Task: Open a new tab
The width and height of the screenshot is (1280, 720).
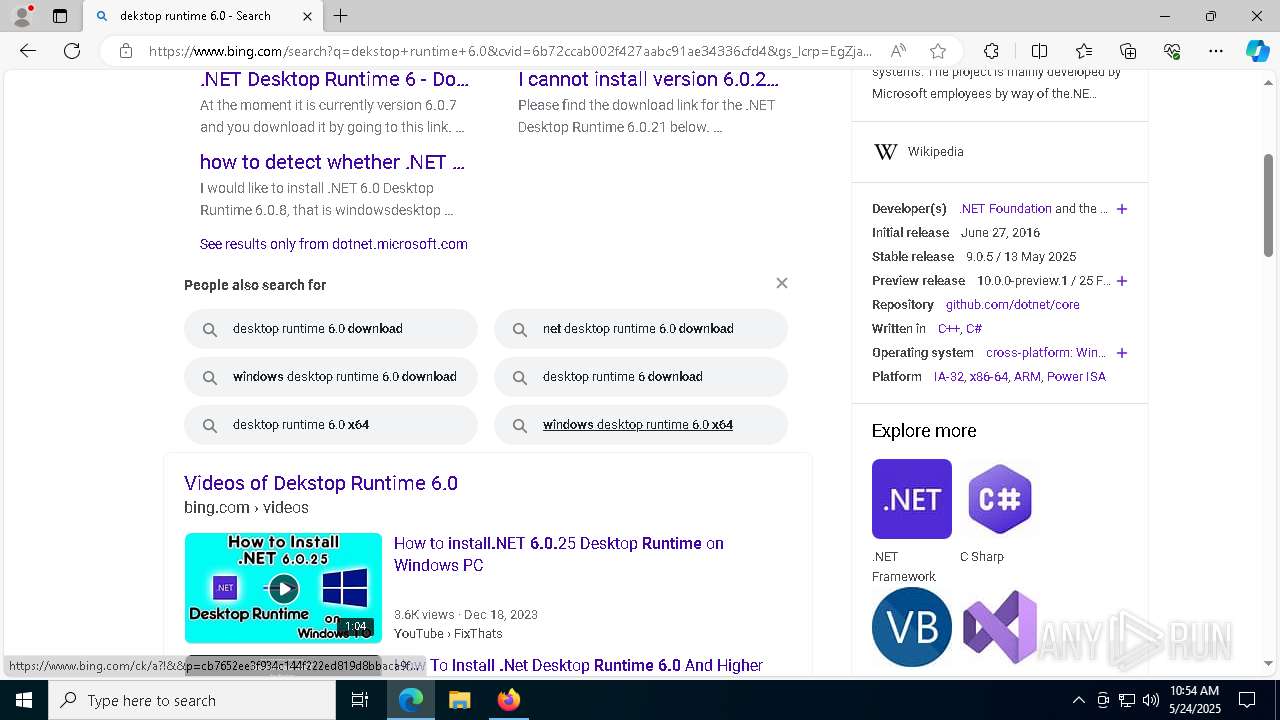Action: [340, 16]
